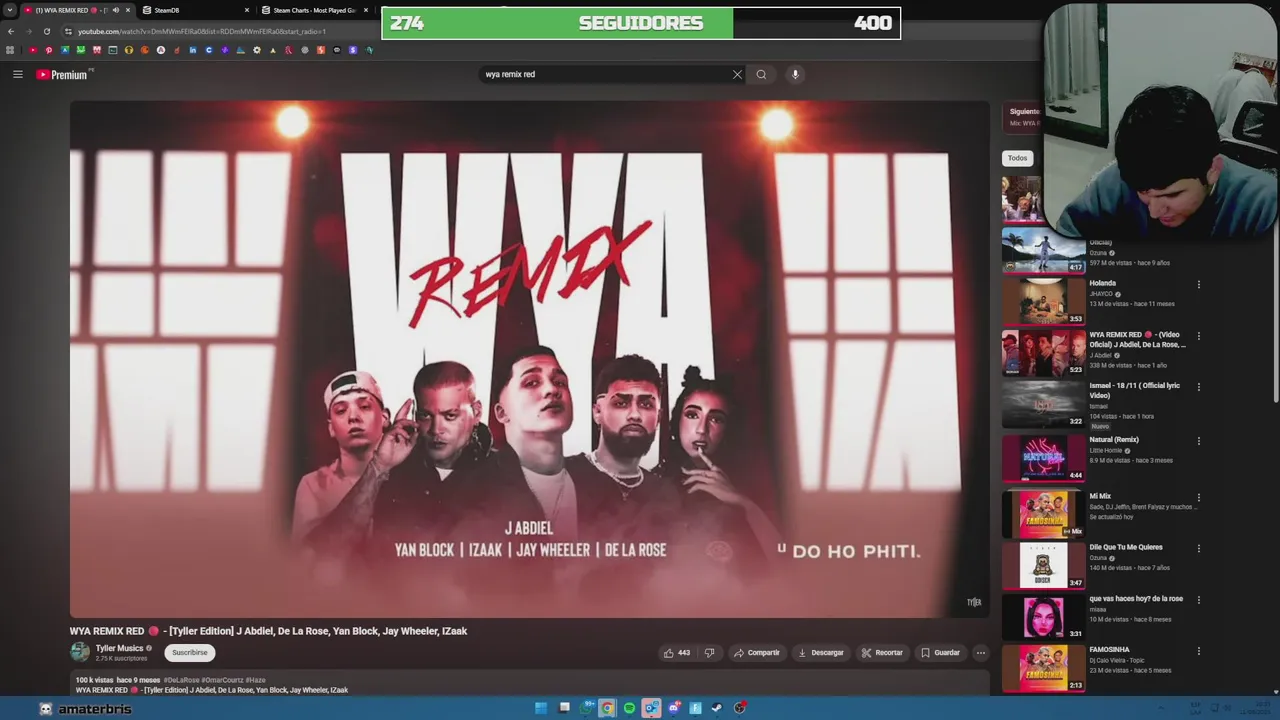Screen dimensions: 1280x720
Task: Like the video with thumbs-up 443
Action: (x=677, y=653)
